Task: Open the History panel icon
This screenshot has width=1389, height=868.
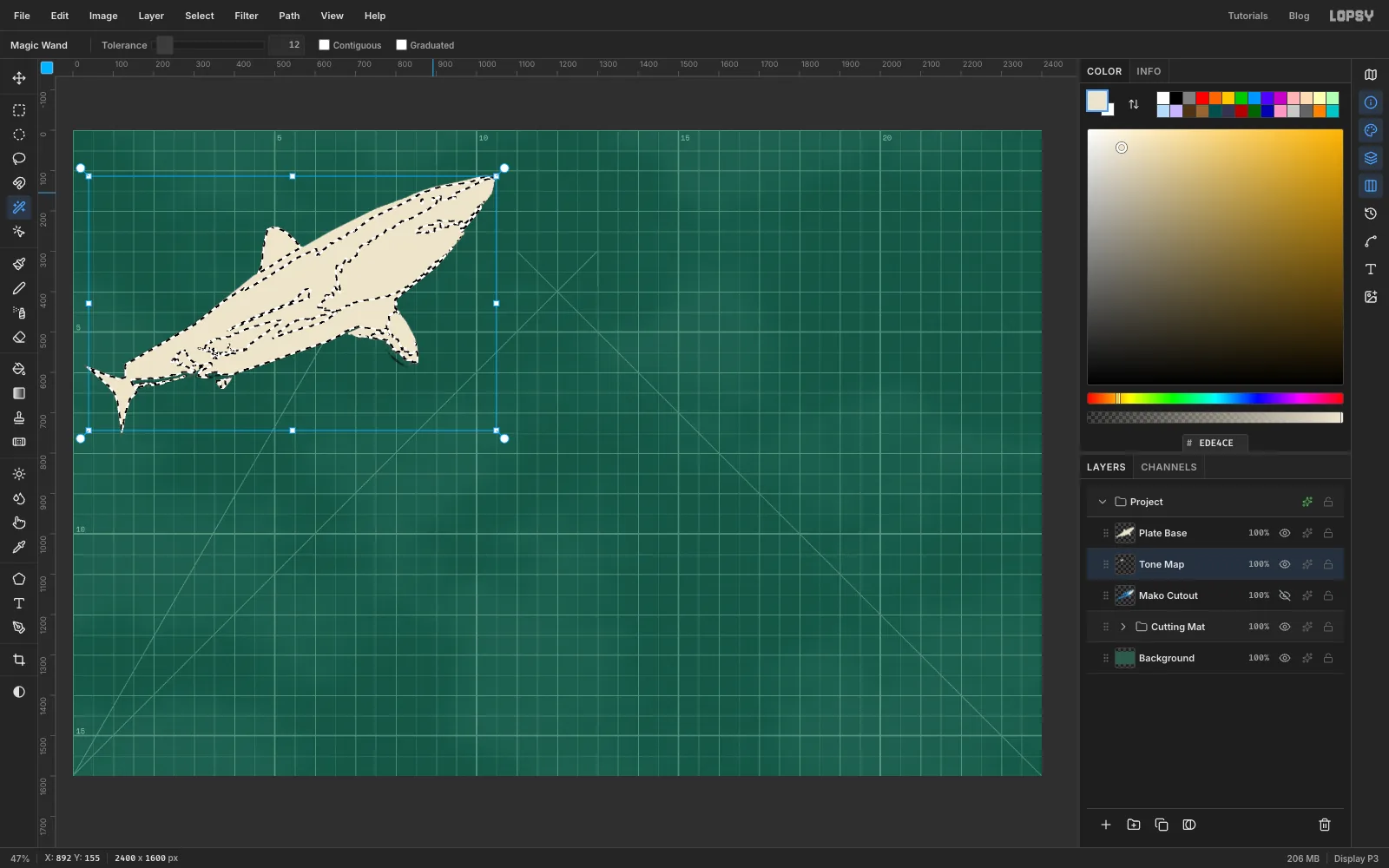Action: coord(1371,214)
